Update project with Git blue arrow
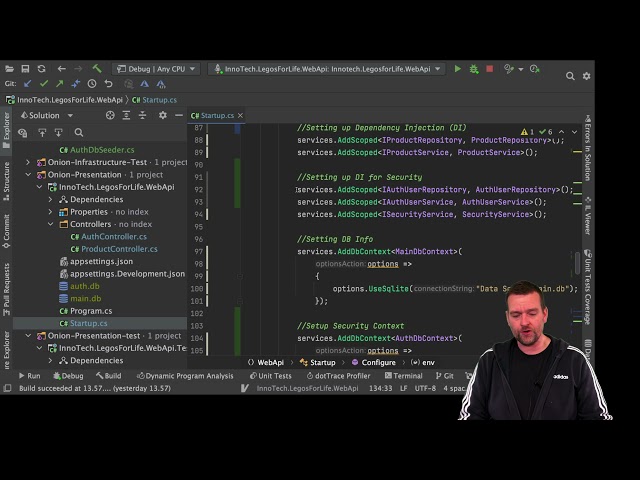This screenshot has width=640, height=480. coord(27,84)
